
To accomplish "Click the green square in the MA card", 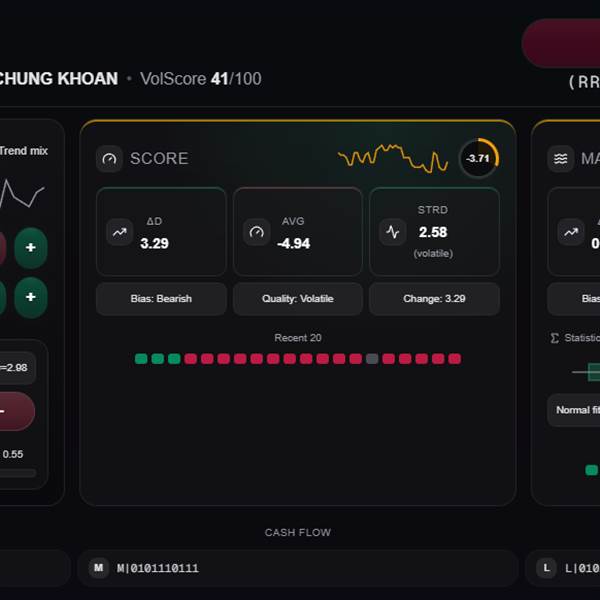I will pyautogui.click(x=592, y=470).
